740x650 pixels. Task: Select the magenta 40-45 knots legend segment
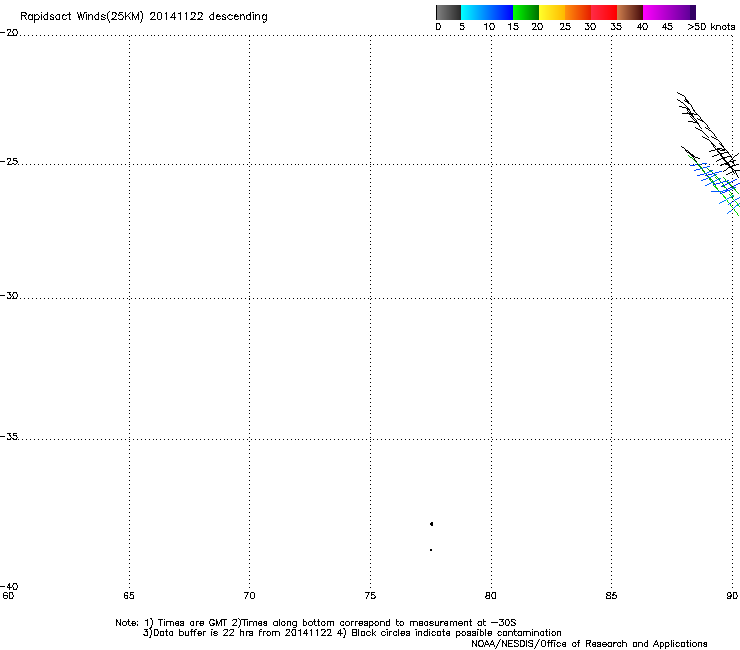pos(656,12)
